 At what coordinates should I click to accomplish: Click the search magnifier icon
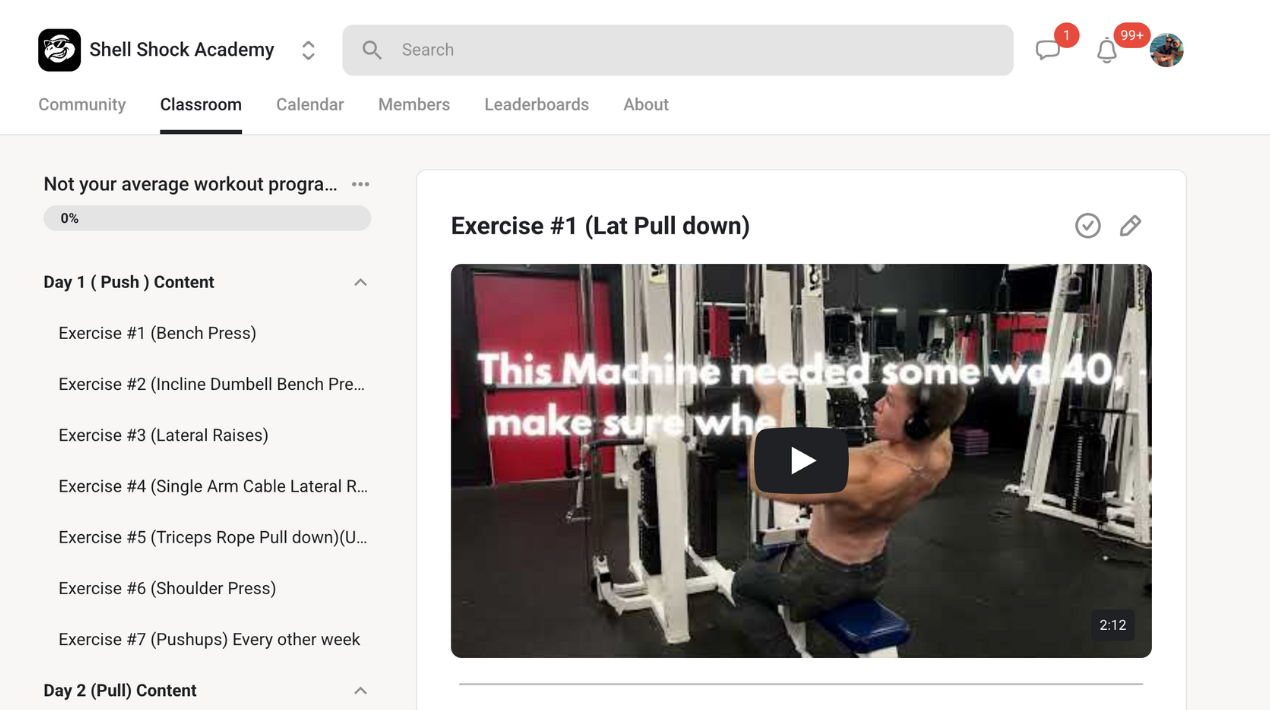click(x=372, y=50)
